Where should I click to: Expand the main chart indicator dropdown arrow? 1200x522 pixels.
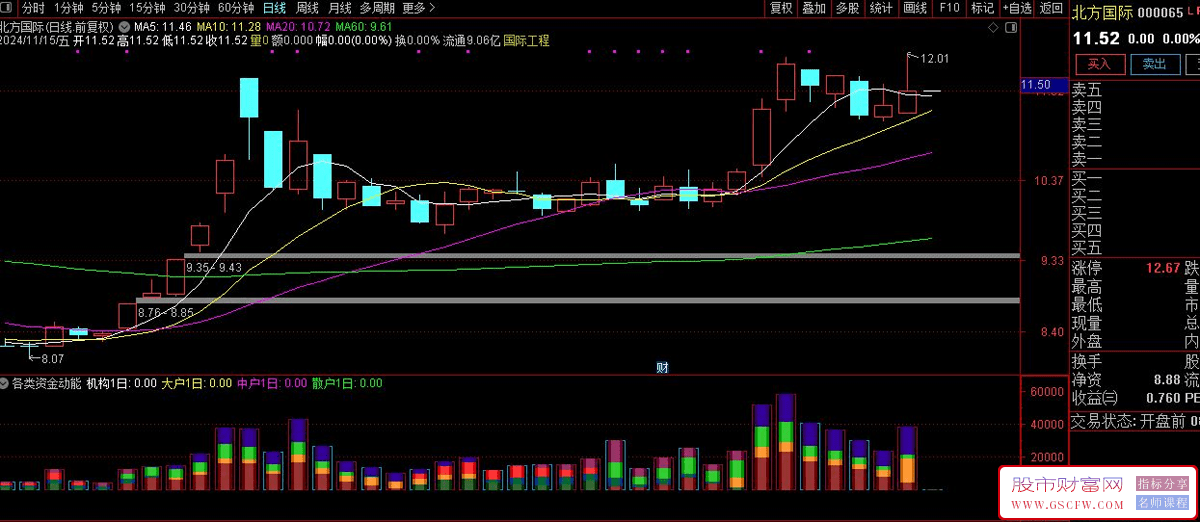122,27
